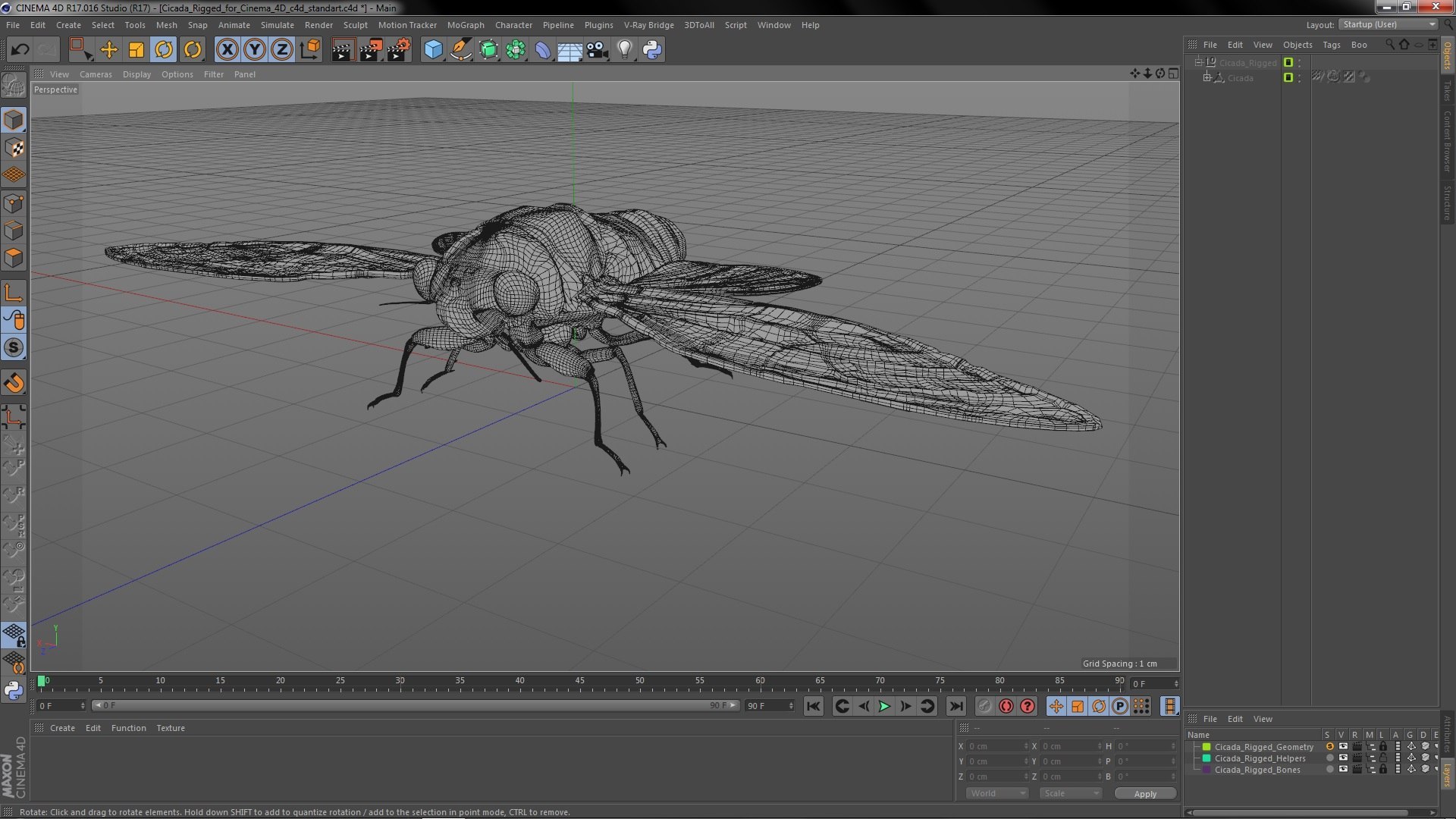Image resolution: width=1456 pixels, height=819 pixels.
Task: Toggle X axis lock
Action: pyautogui.click(x=227, y=50)
